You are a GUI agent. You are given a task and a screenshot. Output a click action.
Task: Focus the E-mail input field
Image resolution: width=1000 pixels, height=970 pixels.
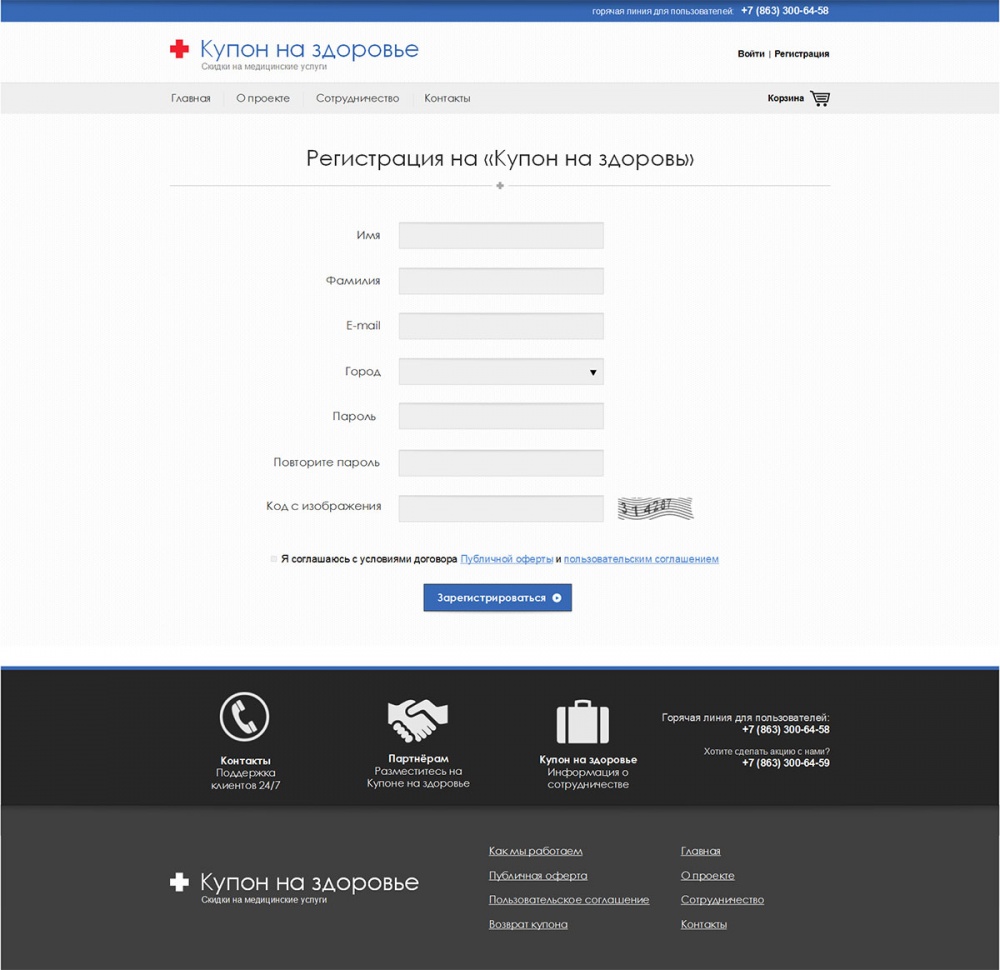(501, 326)
